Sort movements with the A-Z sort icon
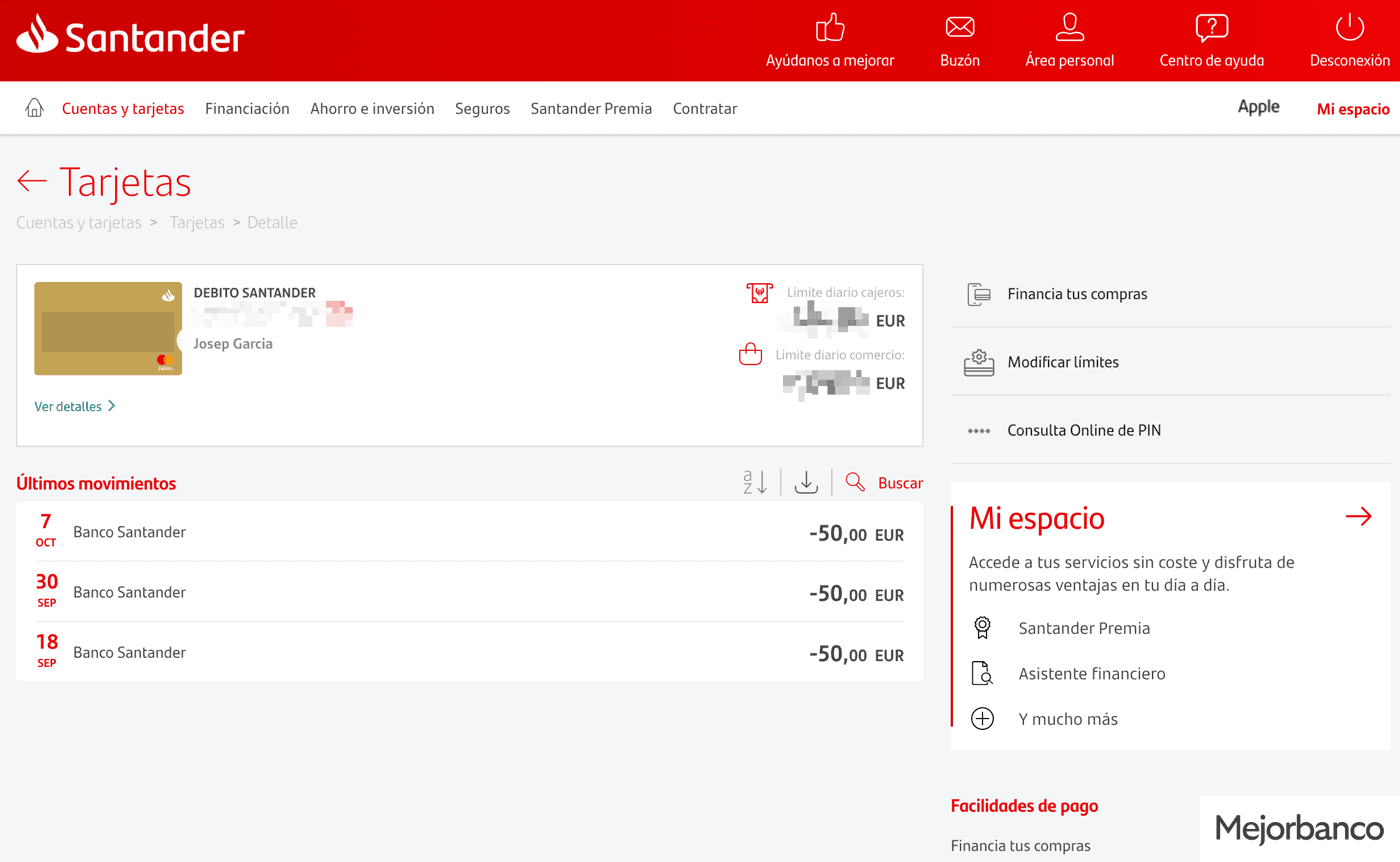 coord(755,483)
